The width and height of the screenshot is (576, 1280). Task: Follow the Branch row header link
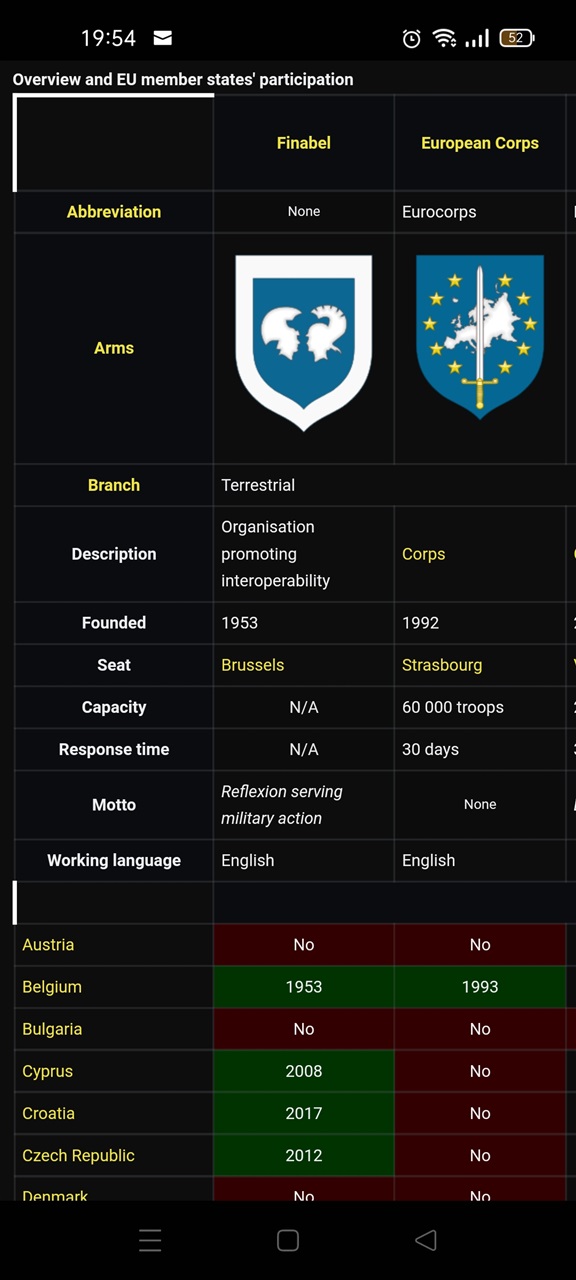114,485
